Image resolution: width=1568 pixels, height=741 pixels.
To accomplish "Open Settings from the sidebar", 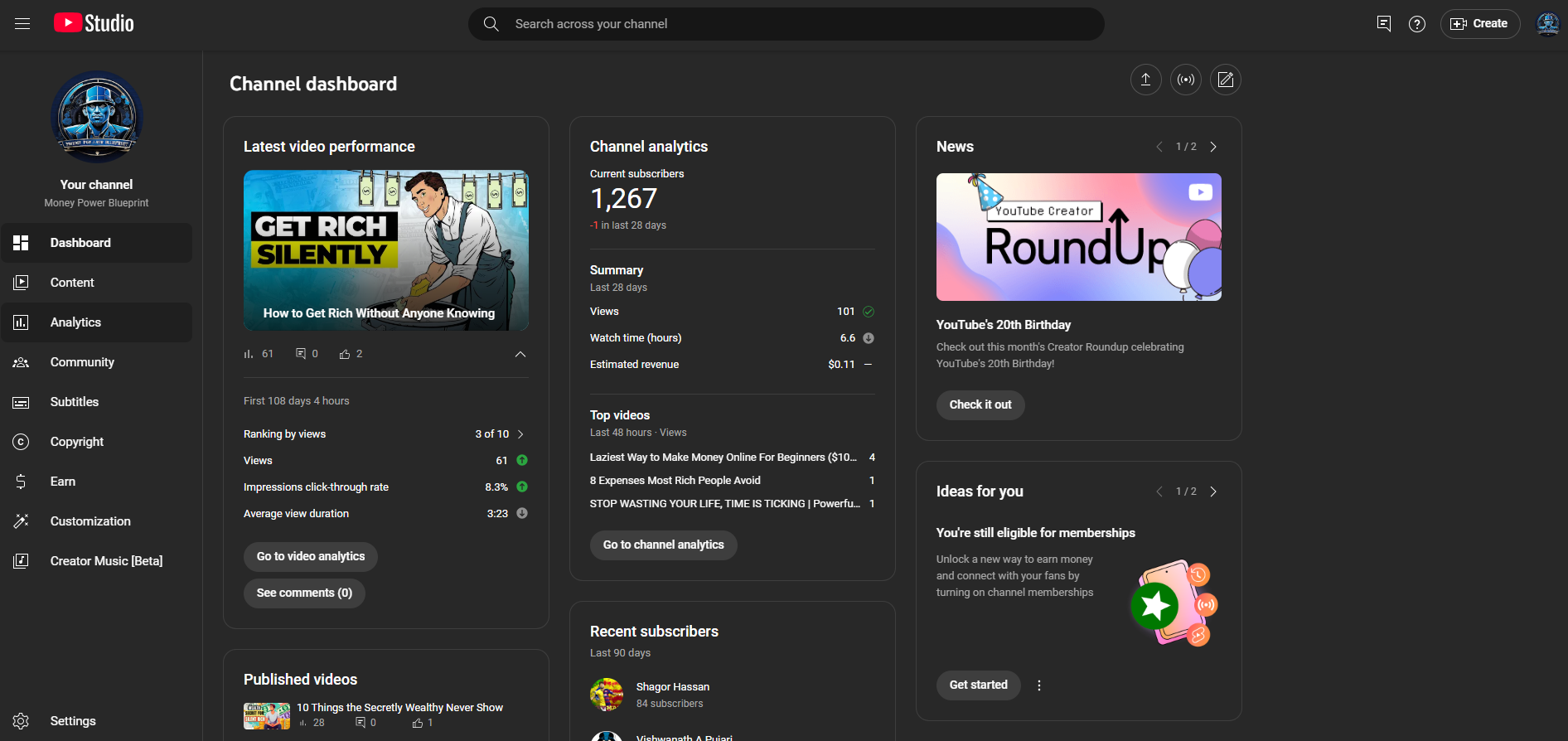I will [x=97, y=721].
